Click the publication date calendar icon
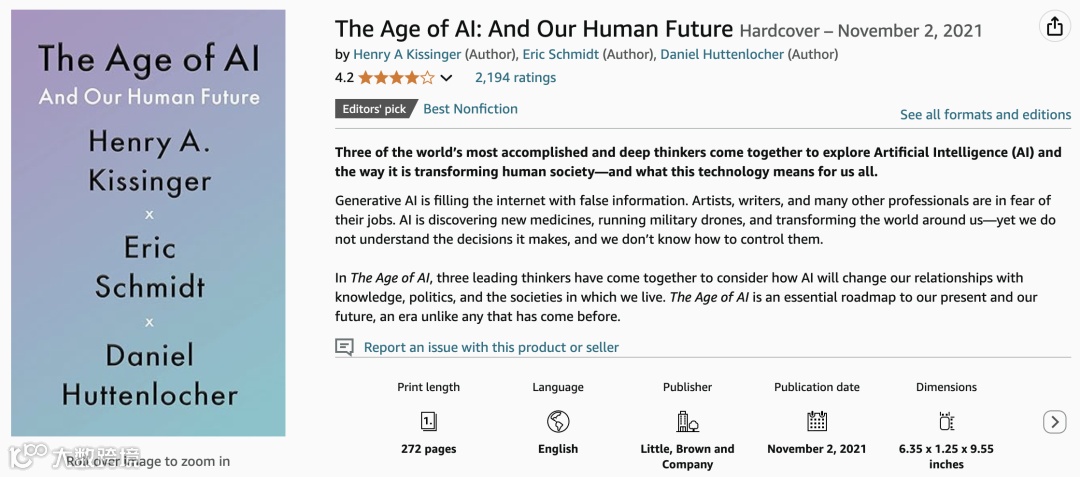The image size is (1080, 477). [x=817, y=421]
